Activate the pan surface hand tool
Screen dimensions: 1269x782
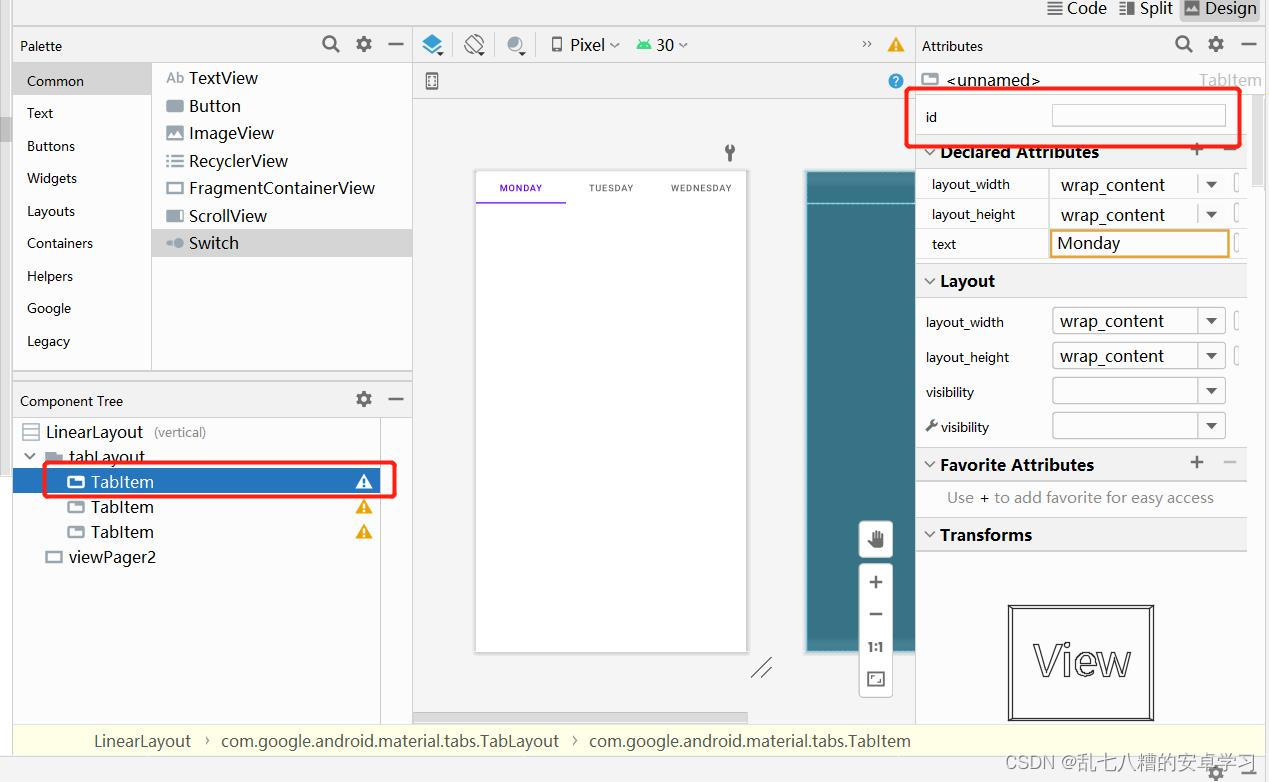click(x=875, y=539)
